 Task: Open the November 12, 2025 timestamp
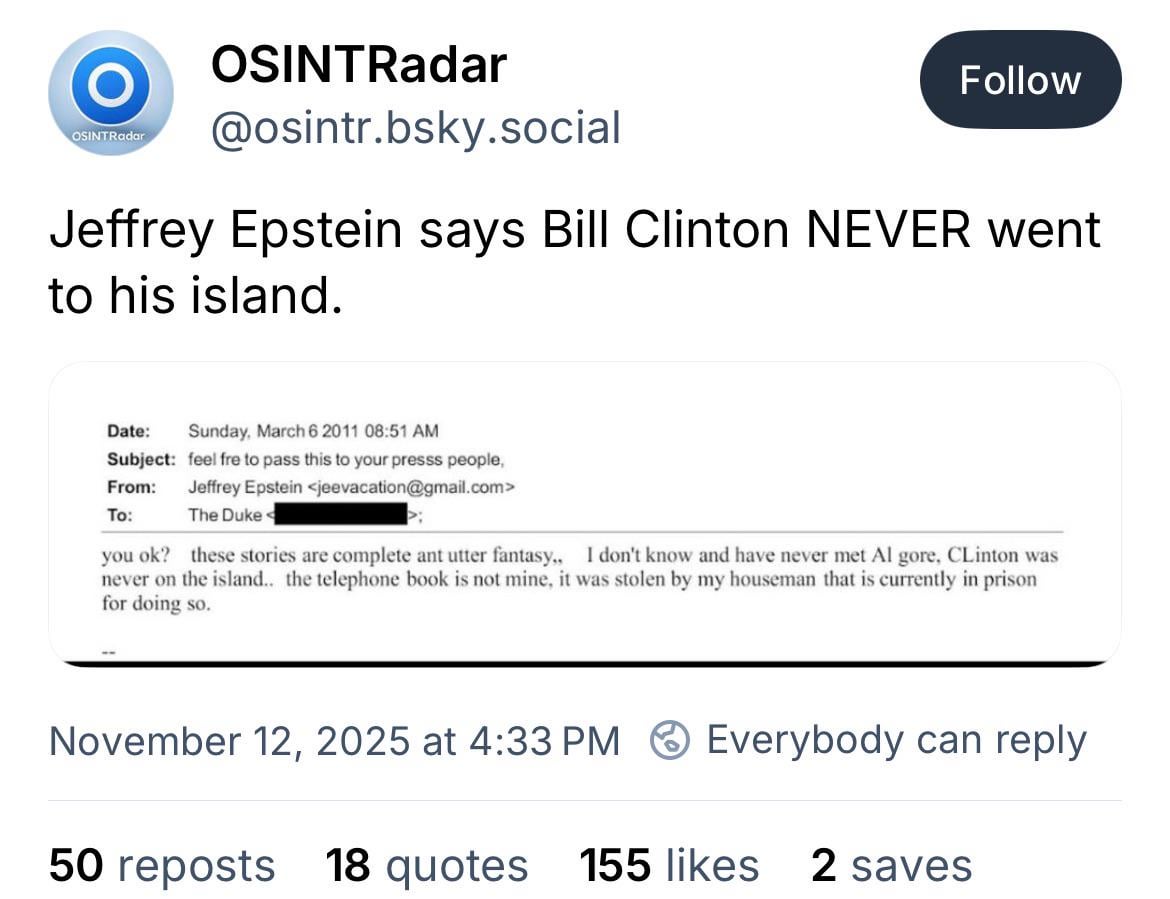click(334, 741)
